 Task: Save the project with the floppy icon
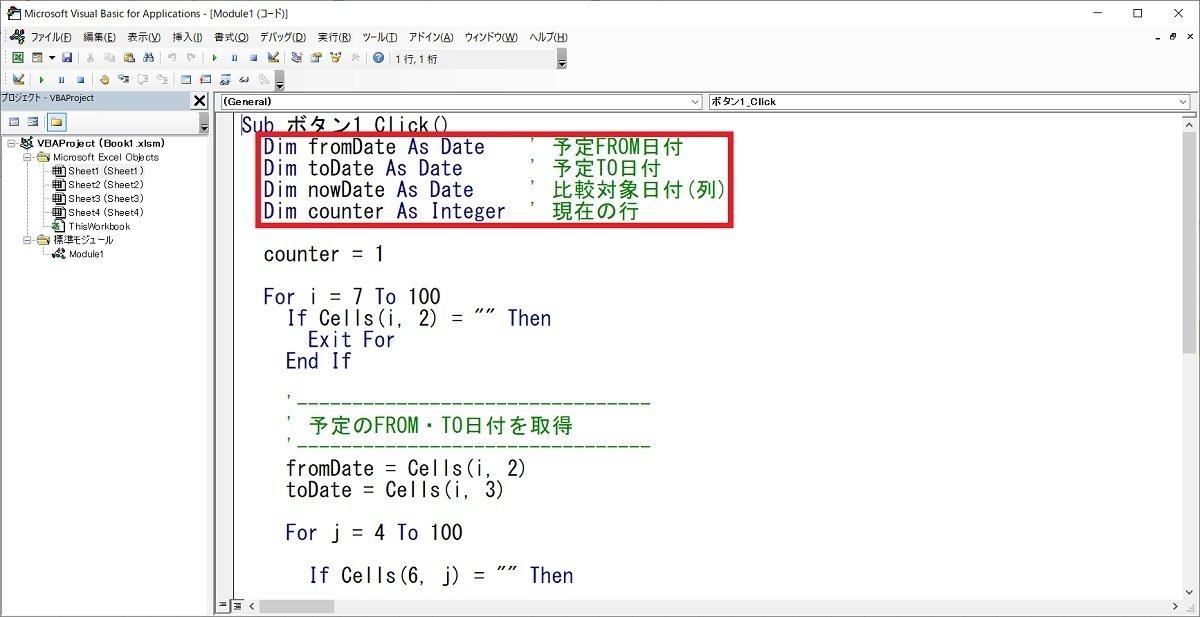click(x=67, y=58)
